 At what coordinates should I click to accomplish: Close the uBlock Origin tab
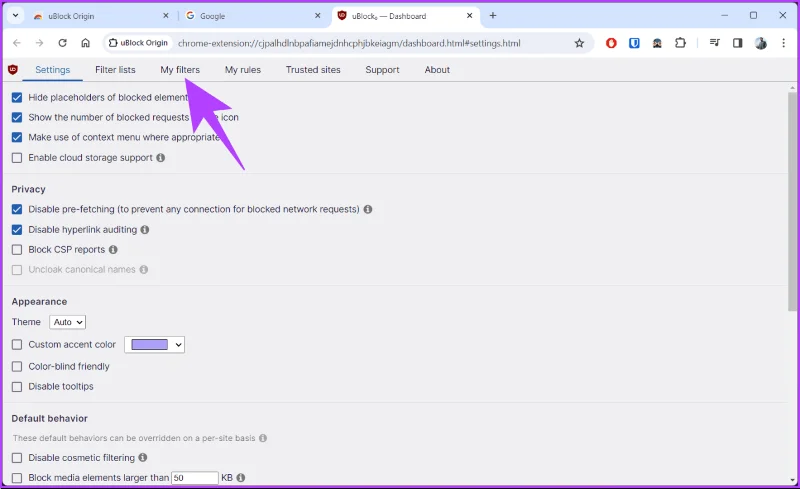click(166, 16)
